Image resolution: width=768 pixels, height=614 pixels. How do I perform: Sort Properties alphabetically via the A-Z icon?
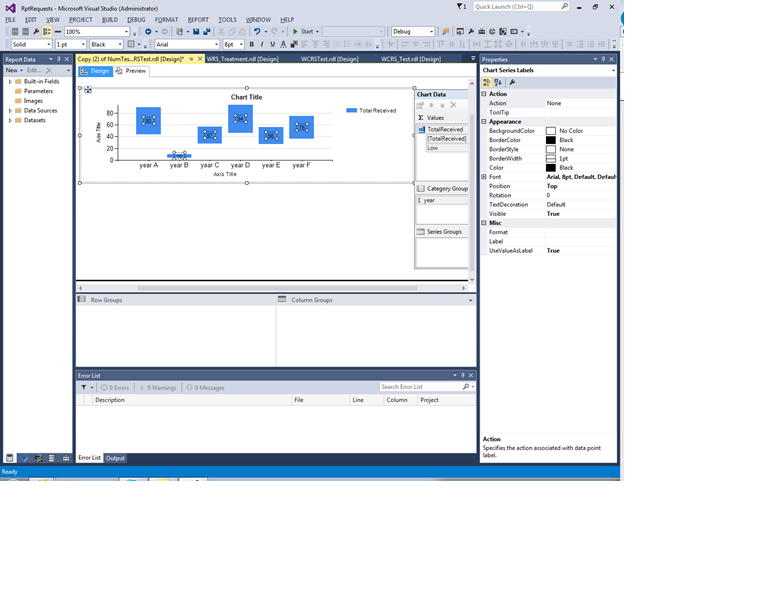click(x=499, y=83)
